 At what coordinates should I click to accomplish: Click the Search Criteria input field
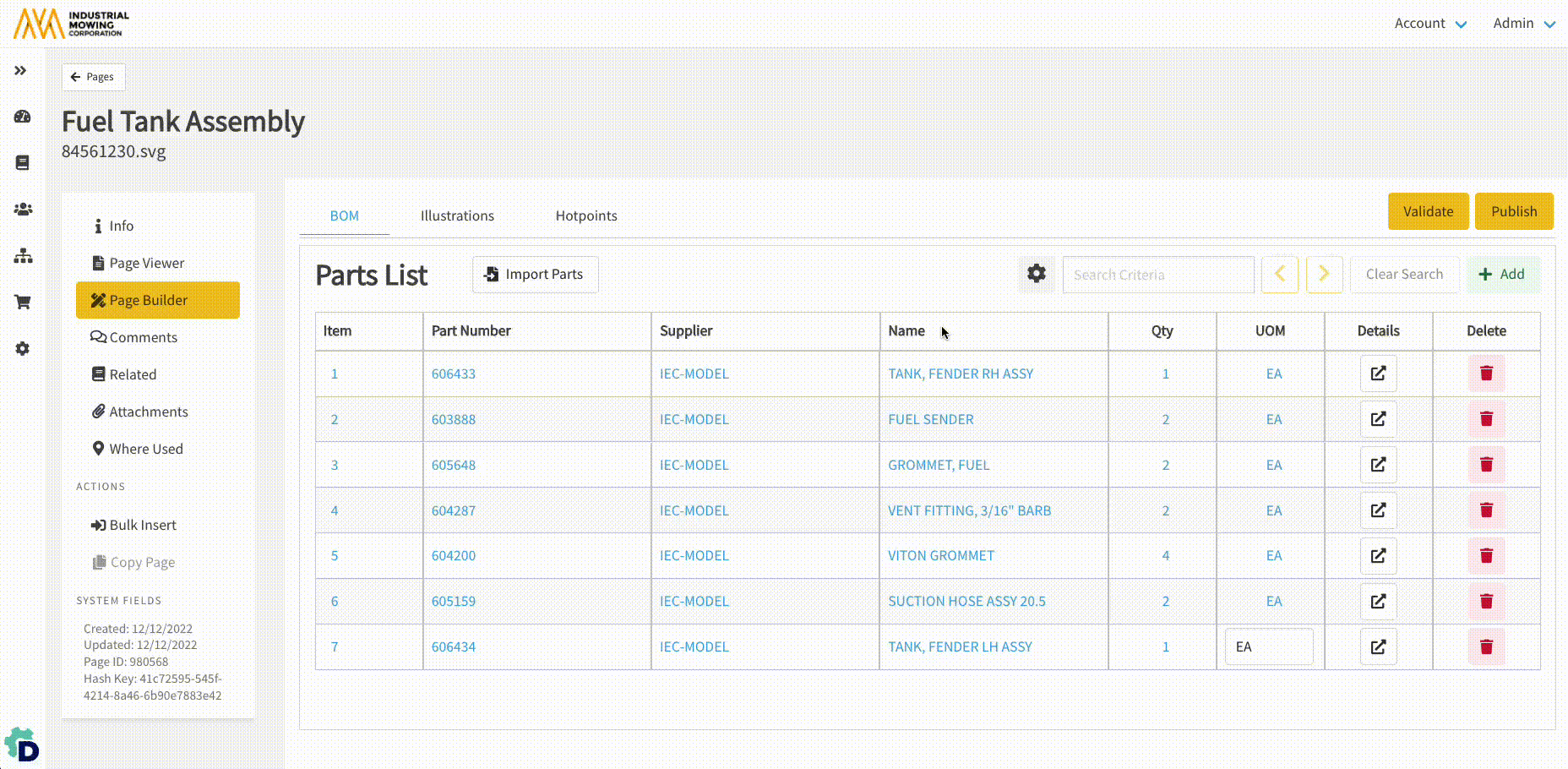pyautogui.click(x=1157, y=275)
